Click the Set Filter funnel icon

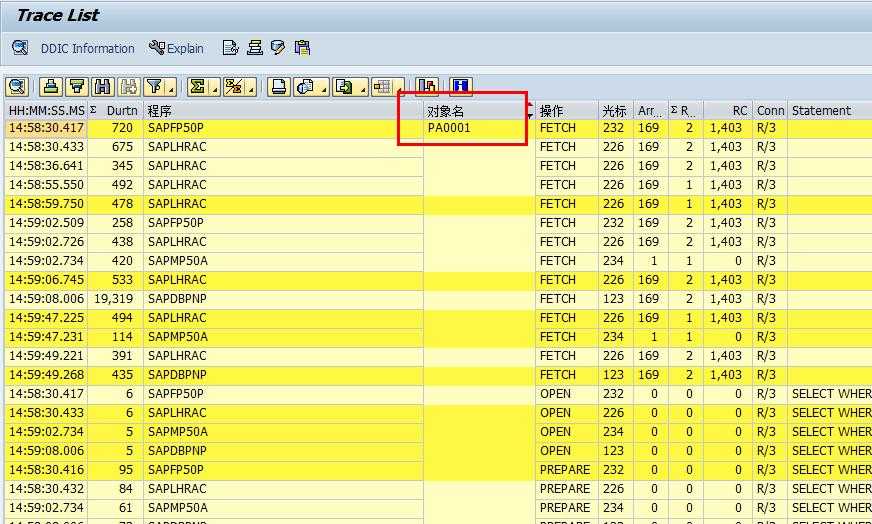coord(155,87)
